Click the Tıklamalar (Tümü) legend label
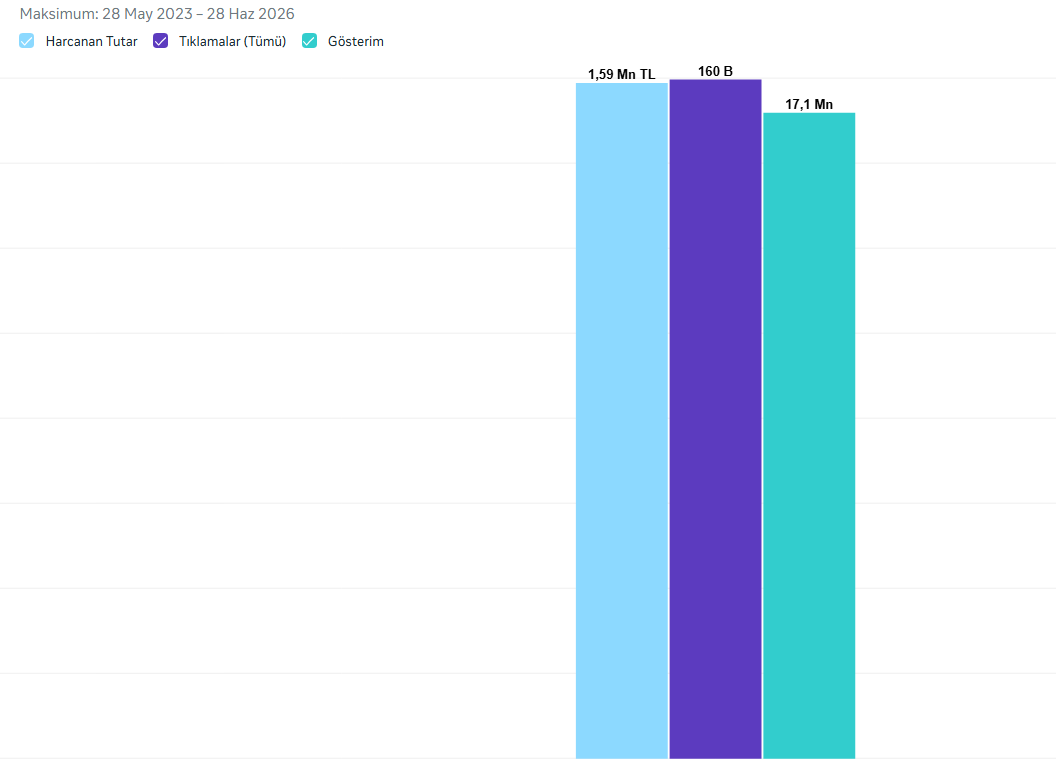Viewport: 1056px width, 766px height. (232, 41)
